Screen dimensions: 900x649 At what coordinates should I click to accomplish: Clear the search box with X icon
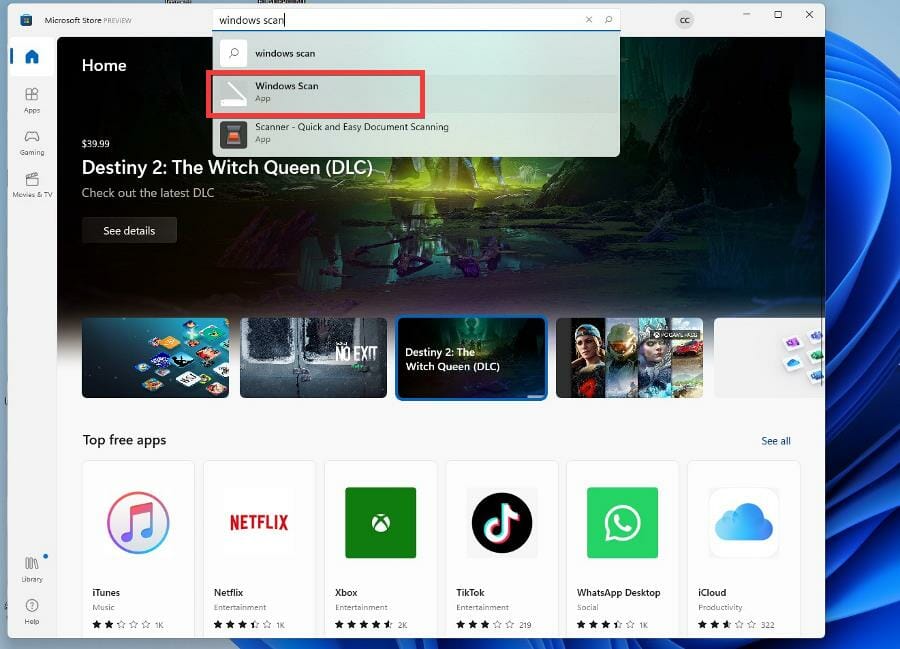589,20
